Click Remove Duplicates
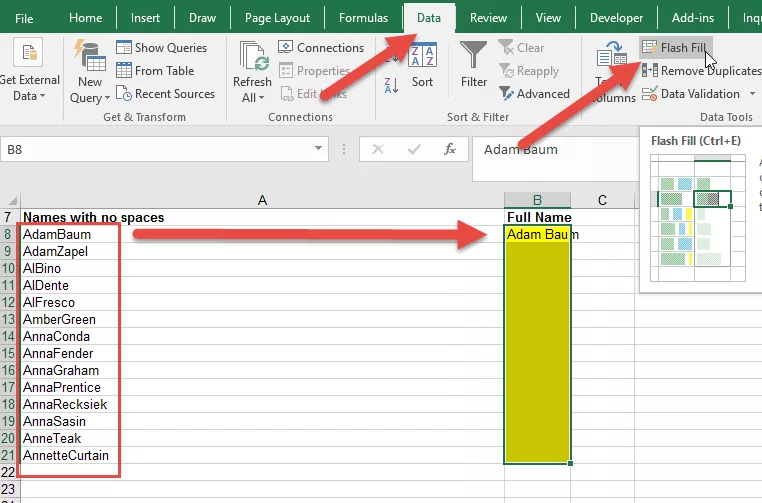Image resolution: width=762 pixels, height=503 pixels. (x=701, y=70)
